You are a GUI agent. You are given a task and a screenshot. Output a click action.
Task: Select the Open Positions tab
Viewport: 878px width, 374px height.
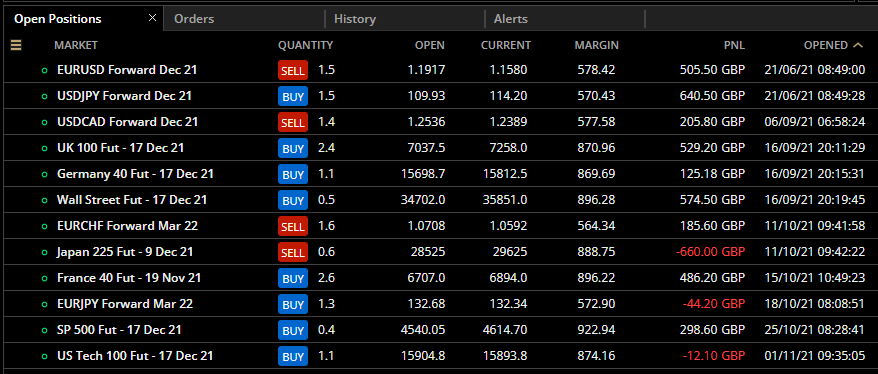[58, 19]
